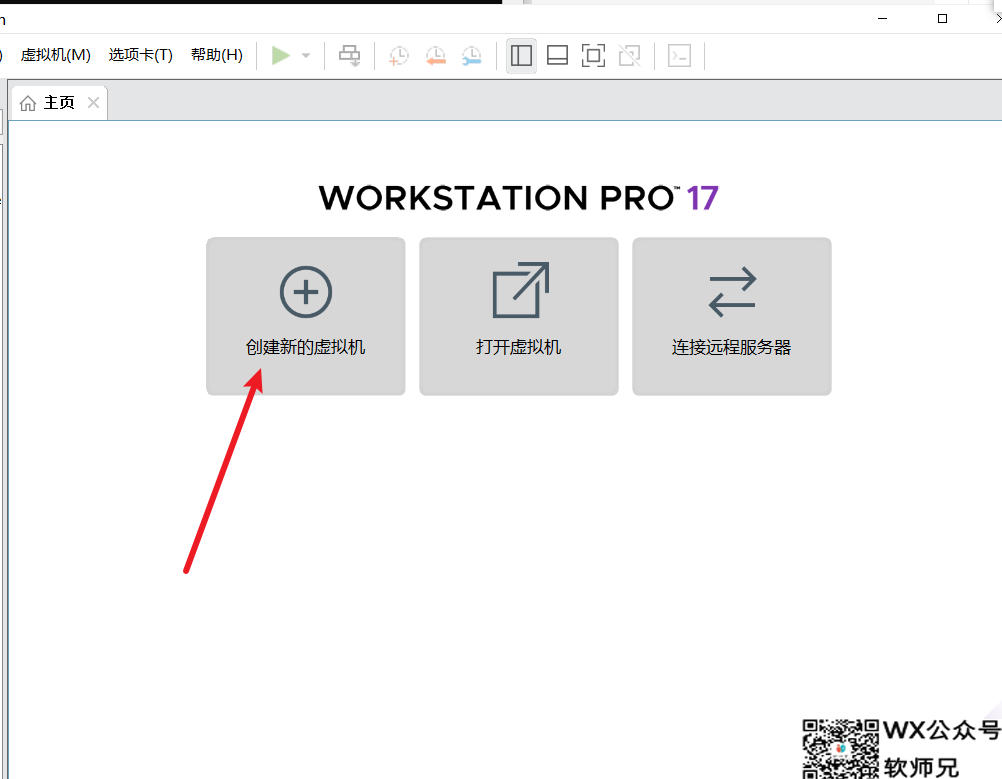The width and height of the screenshot is (1002, 779).
Task: Click 创建新的虚拟机 tile
Action: [x=305, y=316]
